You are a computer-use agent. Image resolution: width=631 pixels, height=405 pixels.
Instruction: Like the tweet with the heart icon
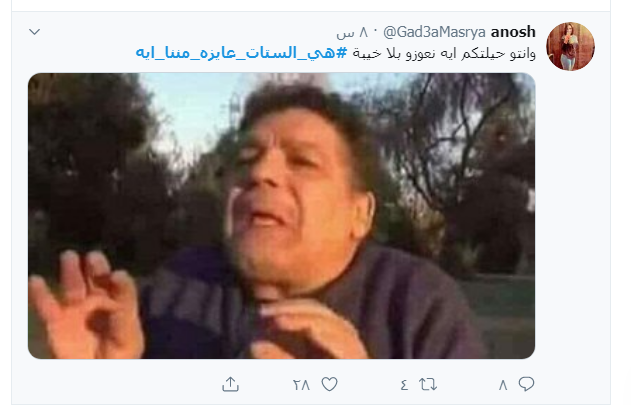330,384
